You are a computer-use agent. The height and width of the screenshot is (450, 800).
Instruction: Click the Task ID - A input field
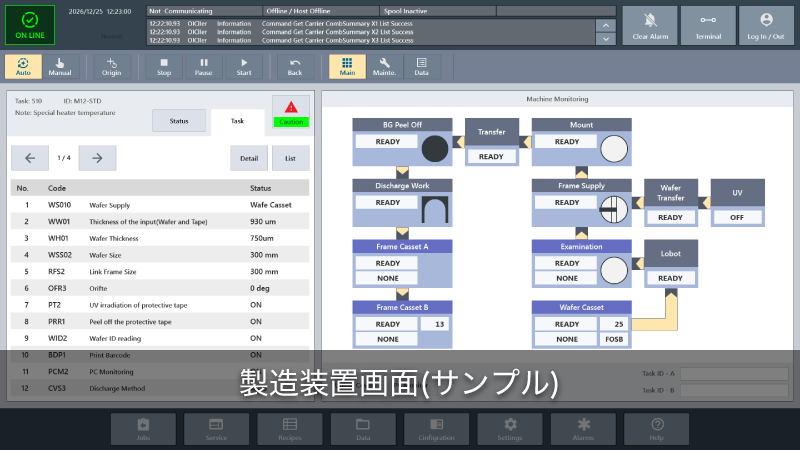[x=734, y=373]
